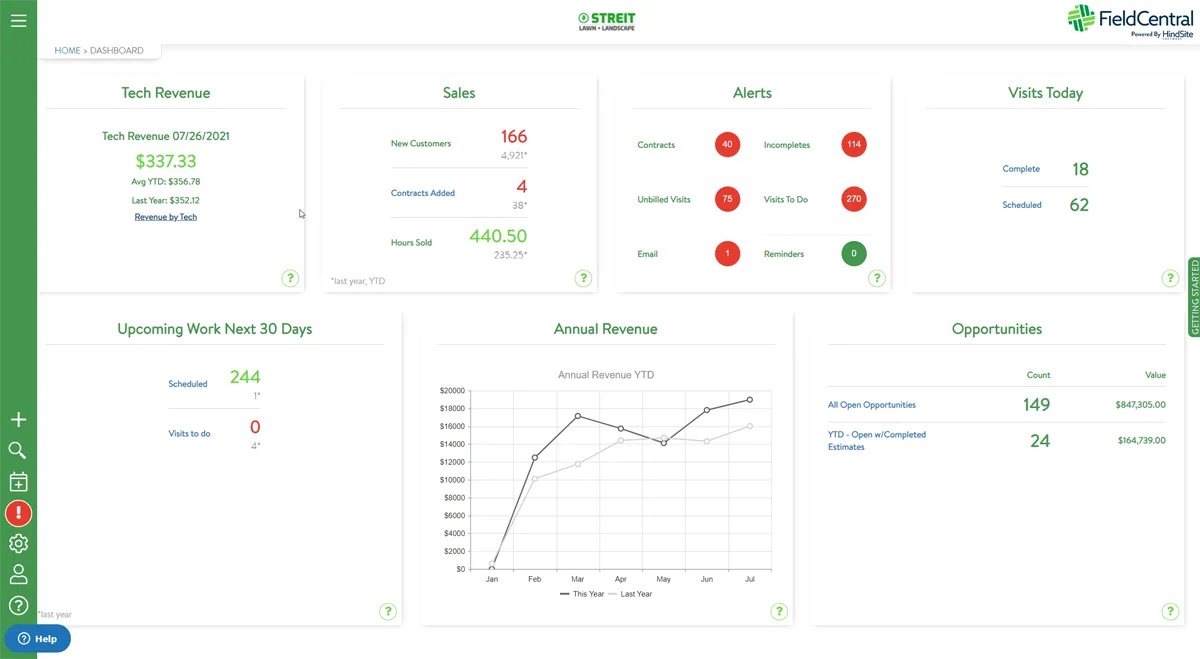The width and height of the screenshot is (1200, 659).
Task: Click the red alert exclamation icon
Action: tap(18, 513)
